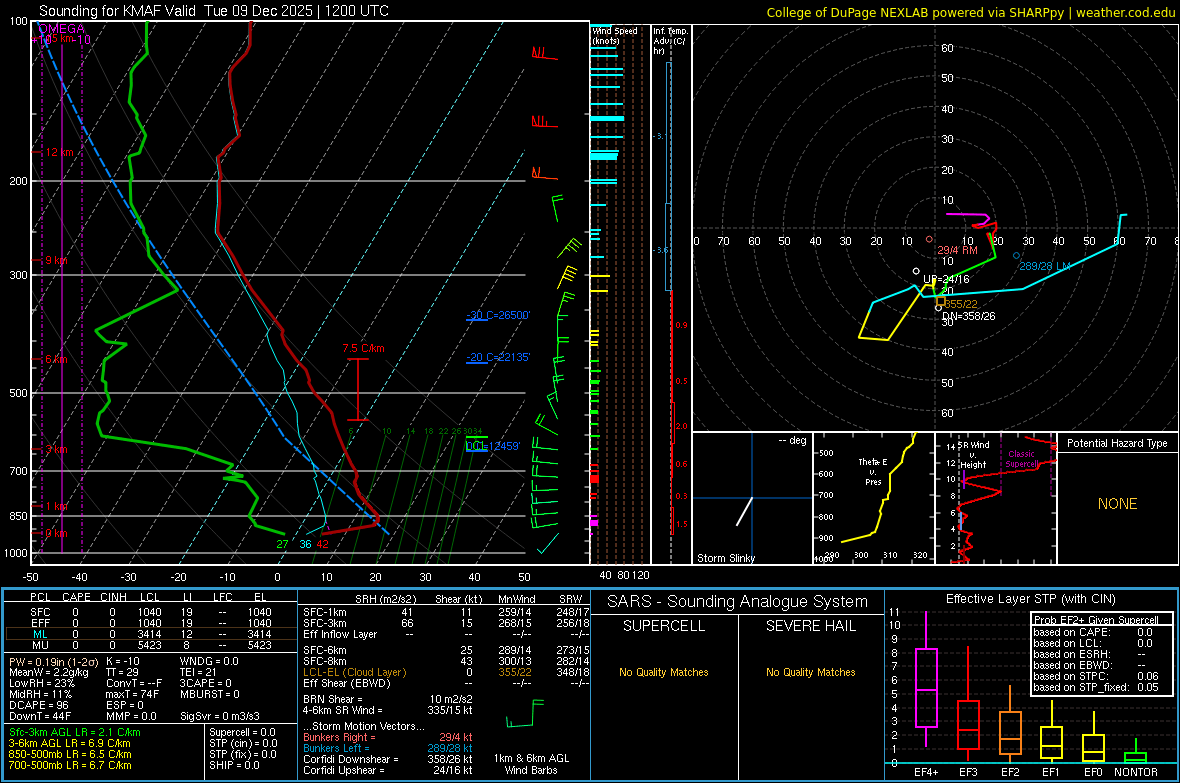Click the NONE hazard type text
Viewport: 1180px width, 783px height.
pyautogui.click(x=1117, y=504)
